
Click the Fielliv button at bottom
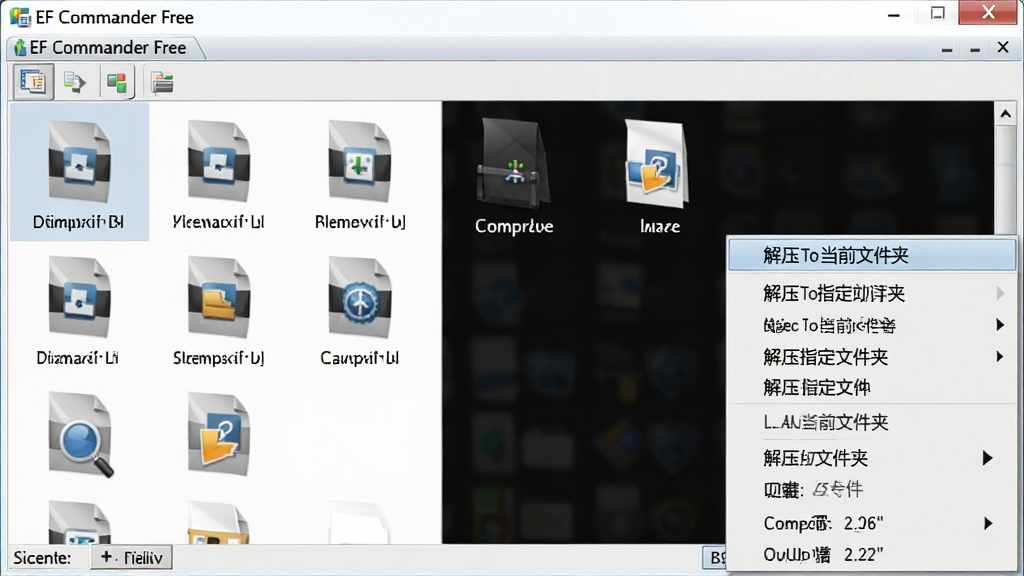point(131,558)
